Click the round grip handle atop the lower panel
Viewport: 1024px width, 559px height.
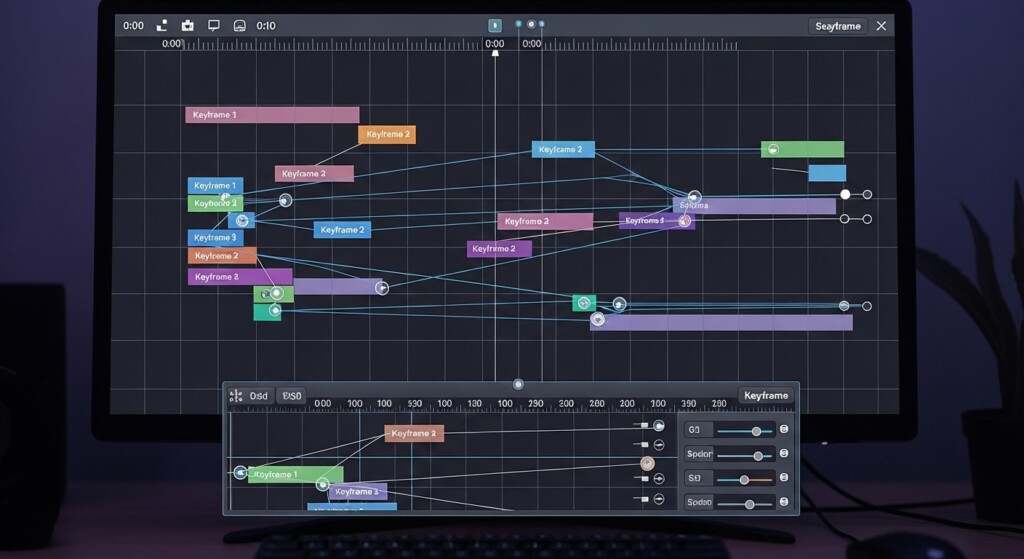(518, 385)
